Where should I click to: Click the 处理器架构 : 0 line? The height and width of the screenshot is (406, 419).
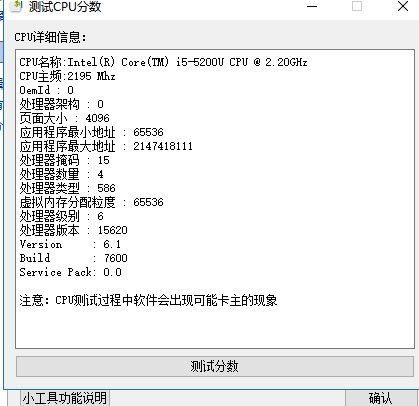(x=62, y=104)
